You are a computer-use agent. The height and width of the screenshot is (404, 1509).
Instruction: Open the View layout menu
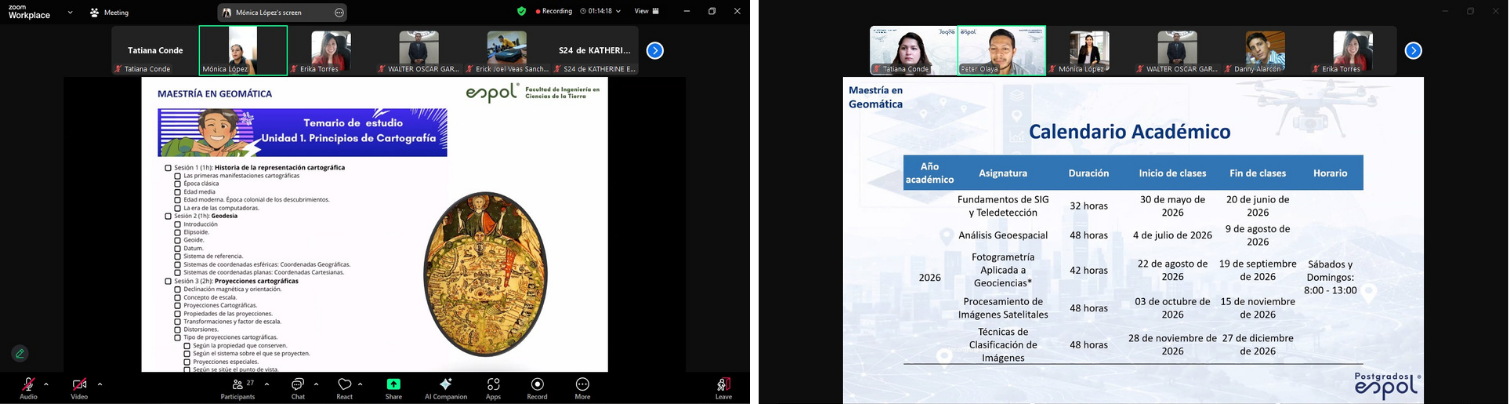tap(647, 11)
